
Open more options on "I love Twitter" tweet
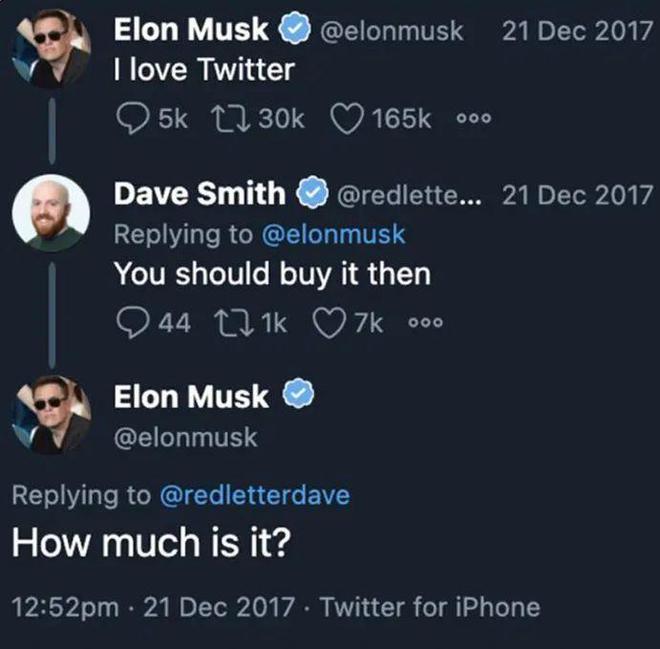pos(474,118)
